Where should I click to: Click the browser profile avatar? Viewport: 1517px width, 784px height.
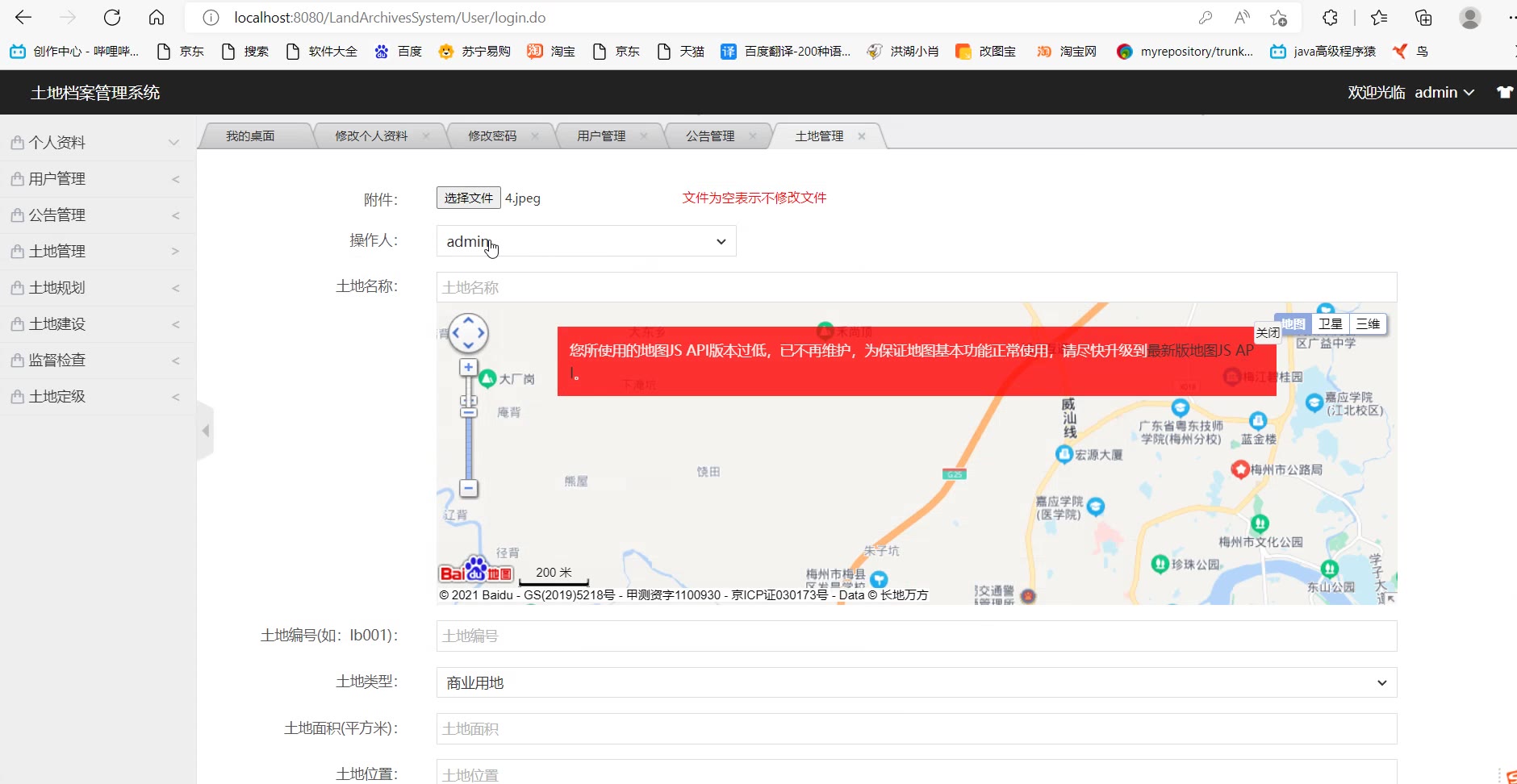click(1470, 18)
